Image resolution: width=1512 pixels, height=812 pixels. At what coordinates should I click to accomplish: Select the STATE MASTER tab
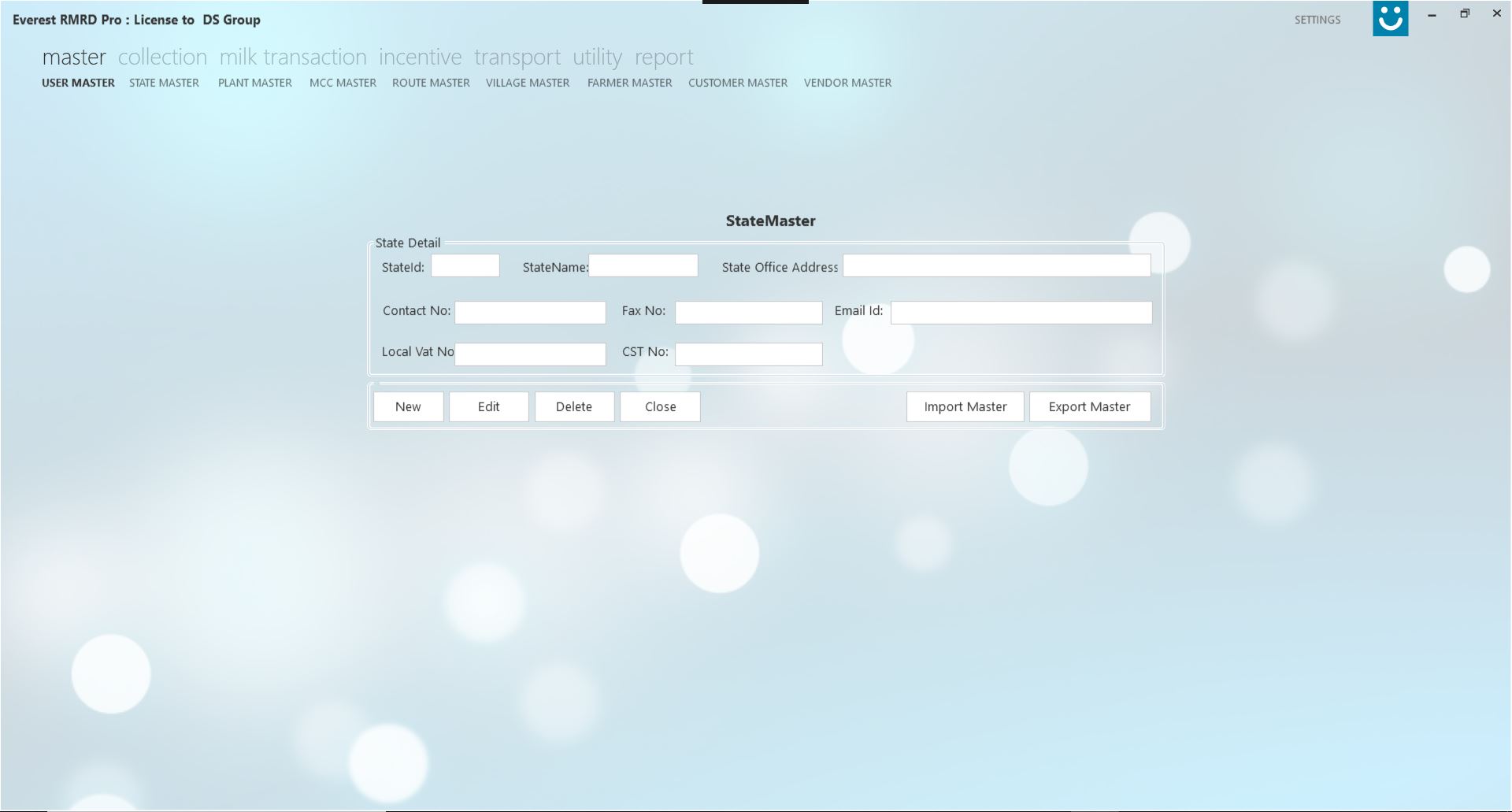pos(164,83)
